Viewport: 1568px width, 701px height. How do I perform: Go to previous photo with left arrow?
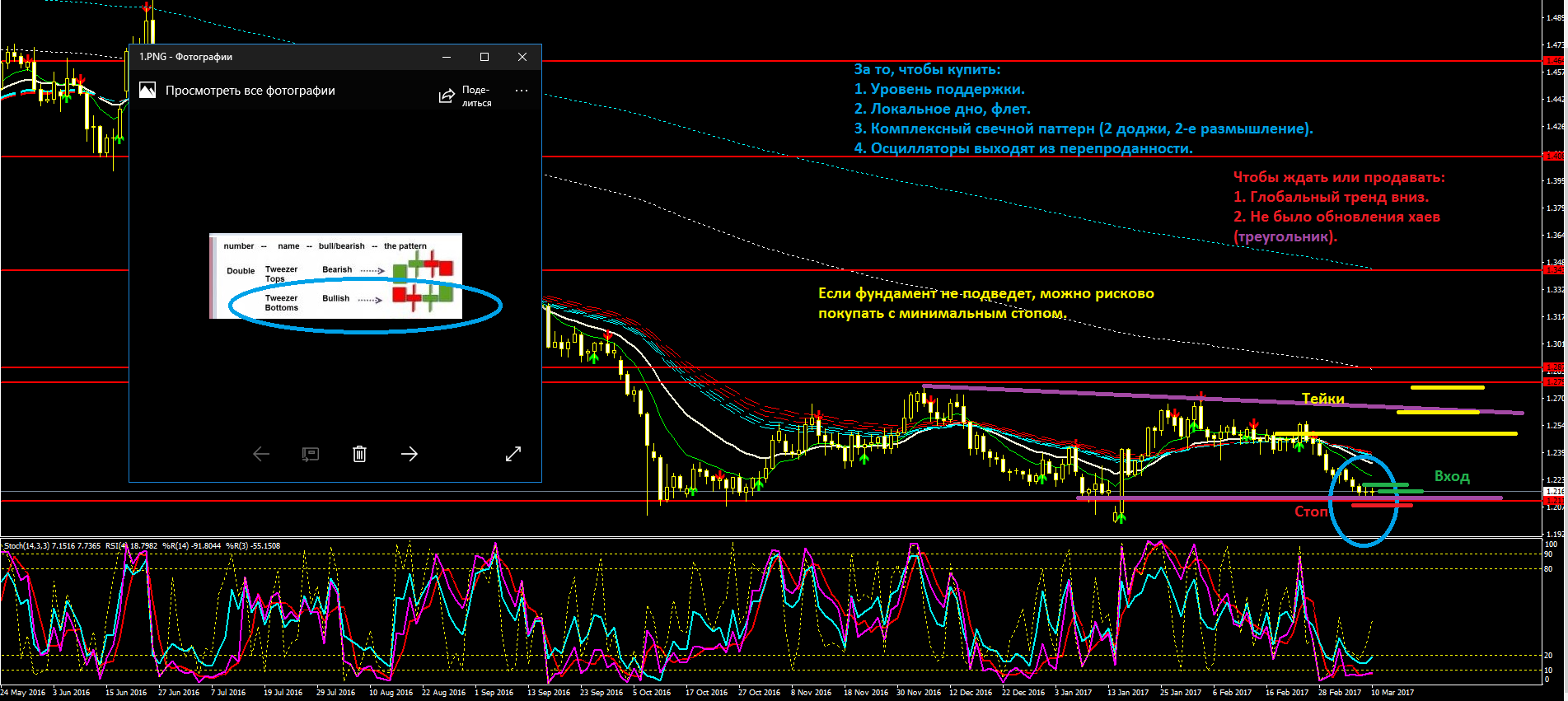point(261,454)
